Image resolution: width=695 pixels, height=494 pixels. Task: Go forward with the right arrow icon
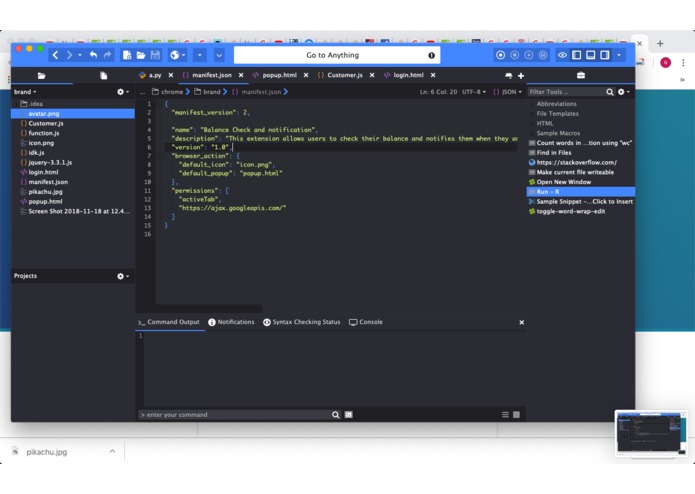coord(69,55)
